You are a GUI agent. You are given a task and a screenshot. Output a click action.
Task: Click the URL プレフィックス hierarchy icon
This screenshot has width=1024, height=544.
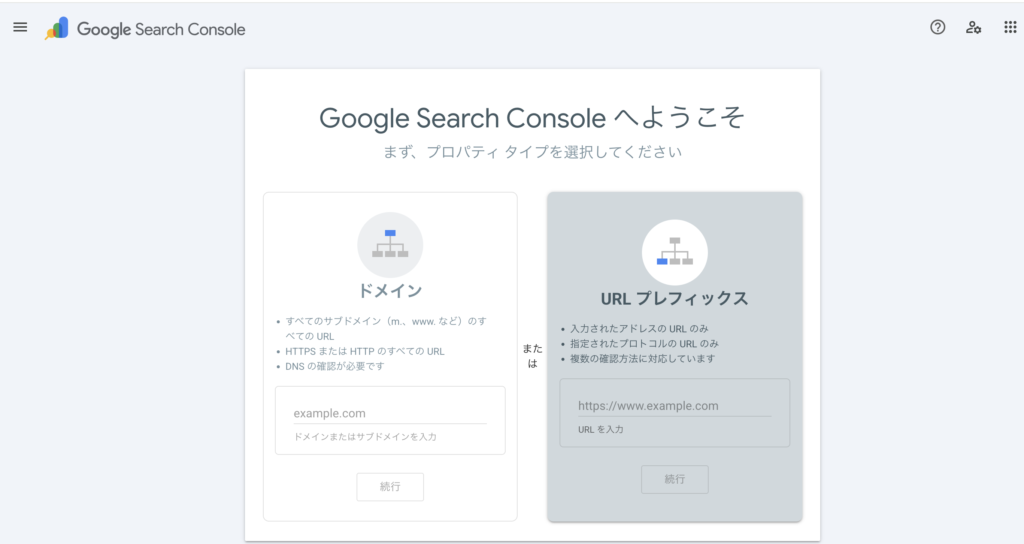coord(675,253)
